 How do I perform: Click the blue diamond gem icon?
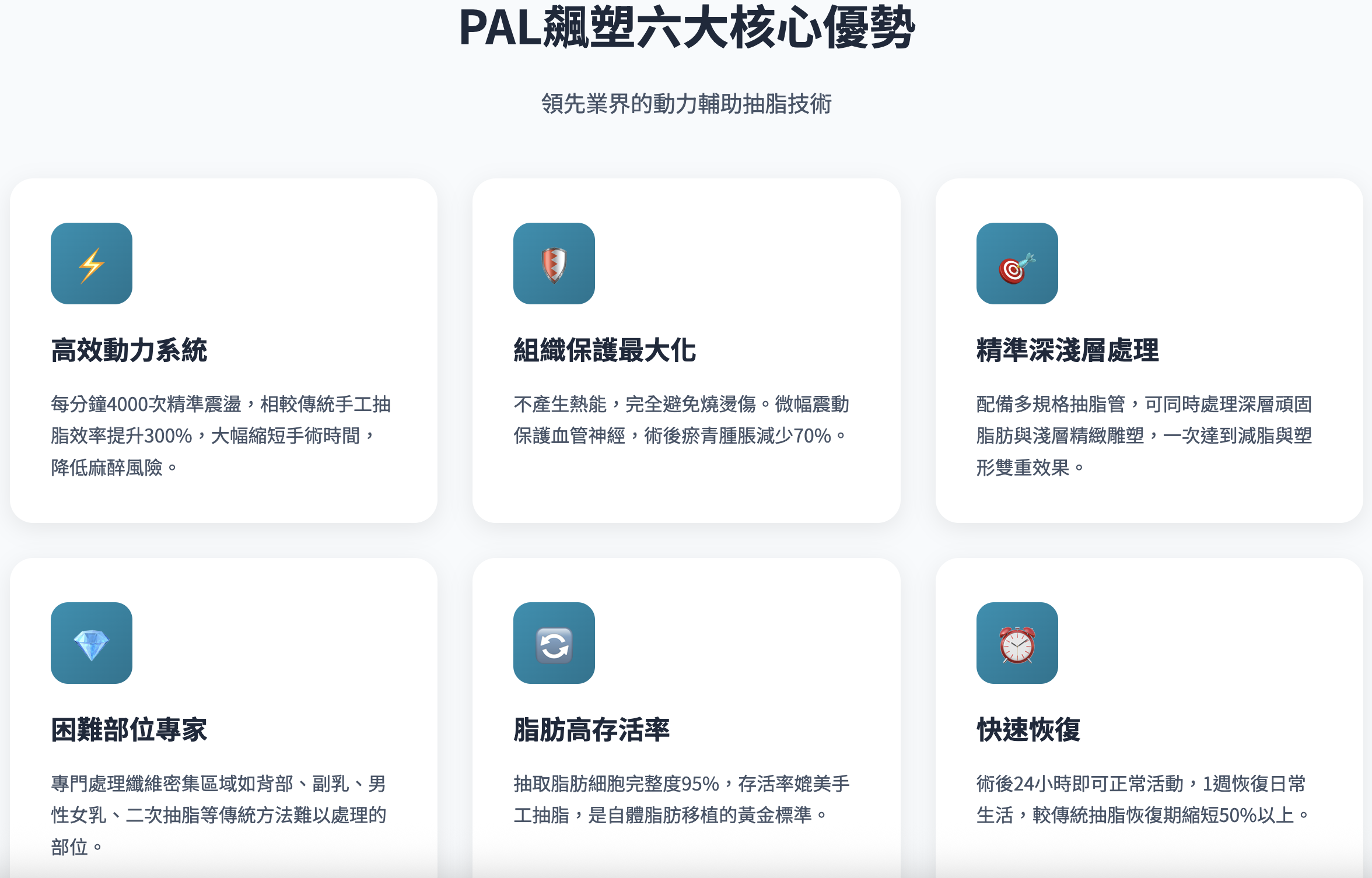(92, 644)
